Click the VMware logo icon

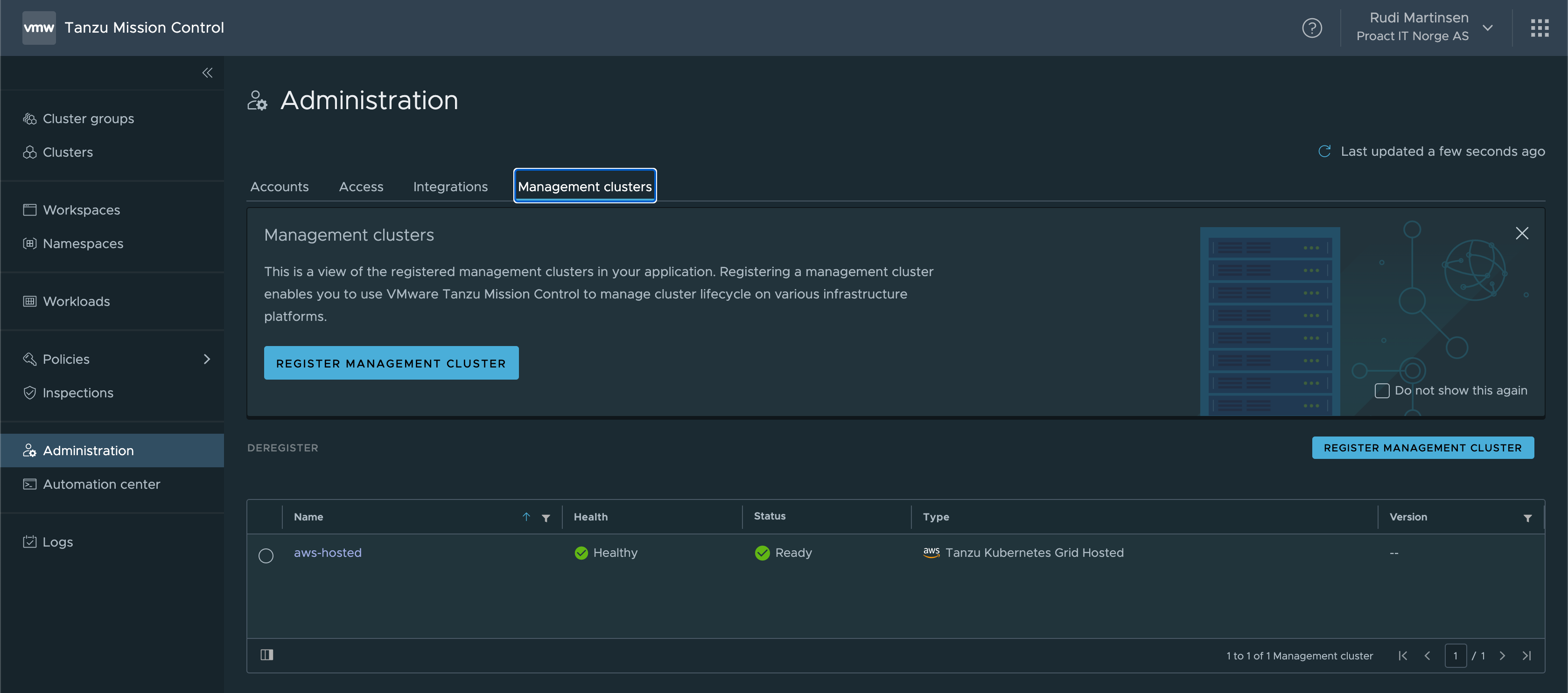pyautogui.click(x=39, y=28)
